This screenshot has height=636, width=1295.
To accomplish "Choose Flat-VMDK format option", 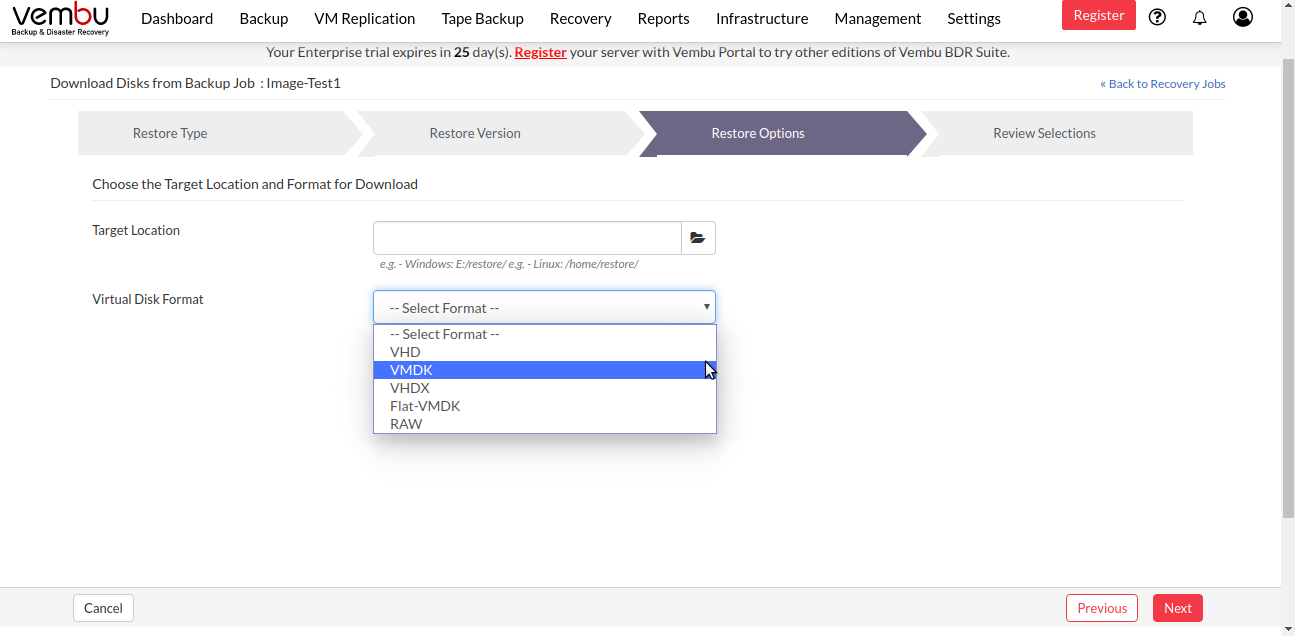I will [545, 406].
